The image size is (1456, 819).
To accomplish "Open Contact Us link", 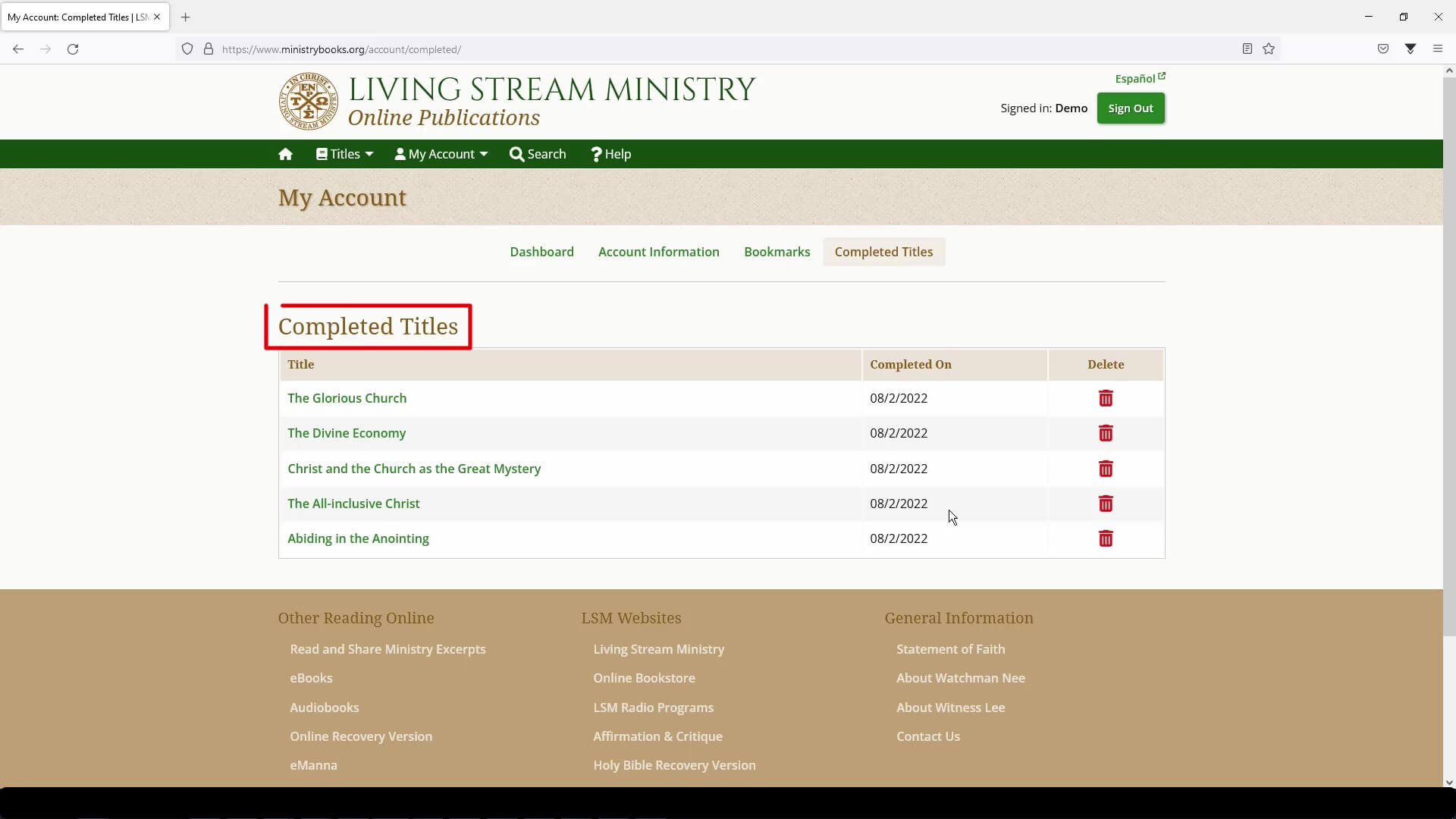I will [x=927, y=736].
